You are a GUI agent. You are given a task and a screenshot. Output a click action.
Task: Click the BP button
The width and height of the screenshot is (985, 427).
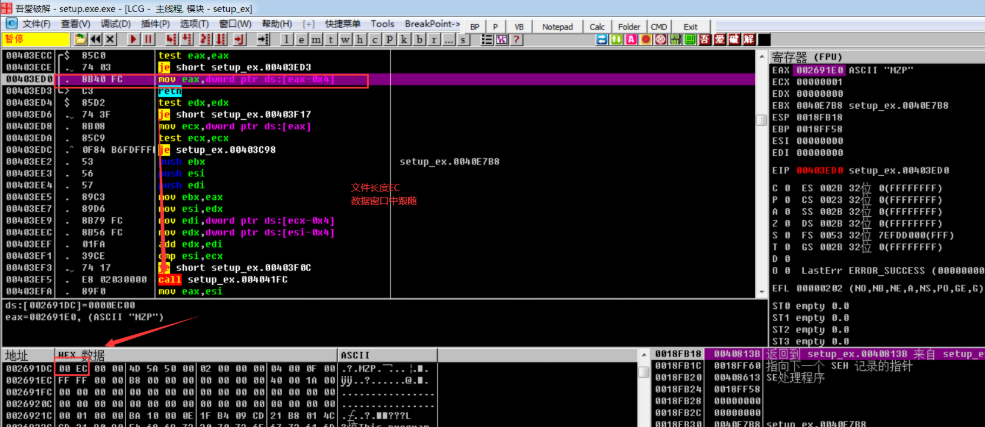[474, 26]
